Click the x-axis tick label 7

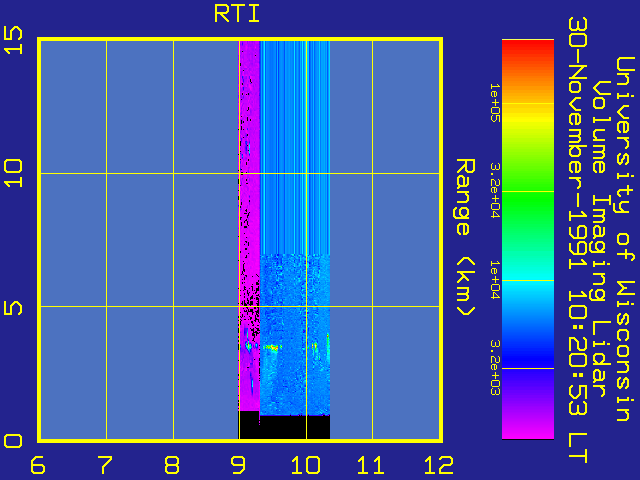[x=105, y=465]
